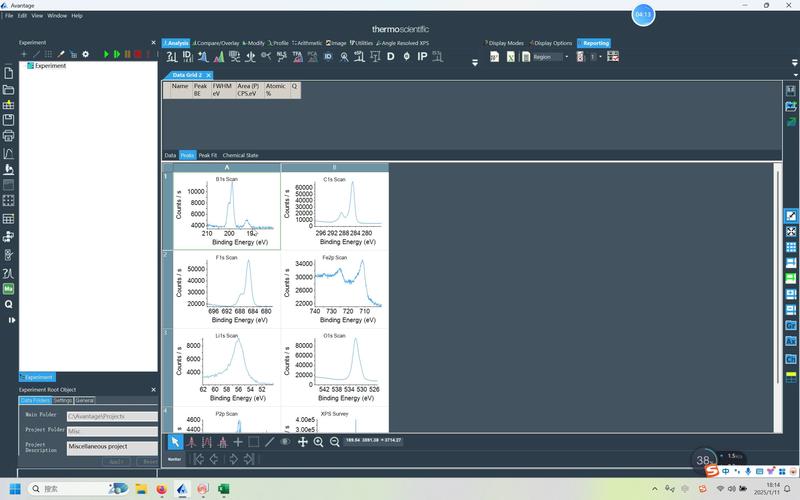Click the peak ID bars icon
This screenshot has height=500, width=800.
(187, 57)
